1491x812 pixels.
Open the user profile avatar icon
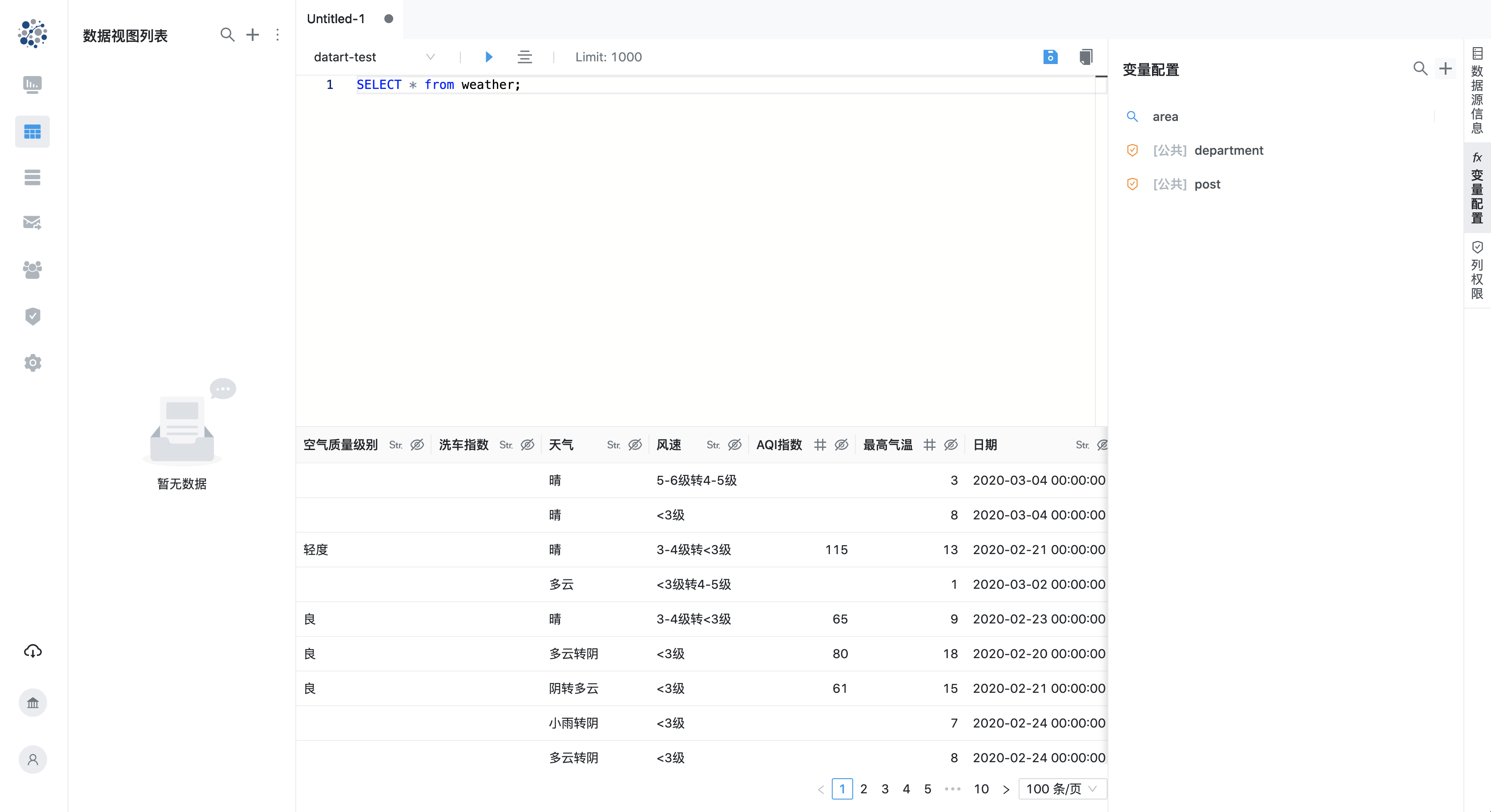coord(32,760)
